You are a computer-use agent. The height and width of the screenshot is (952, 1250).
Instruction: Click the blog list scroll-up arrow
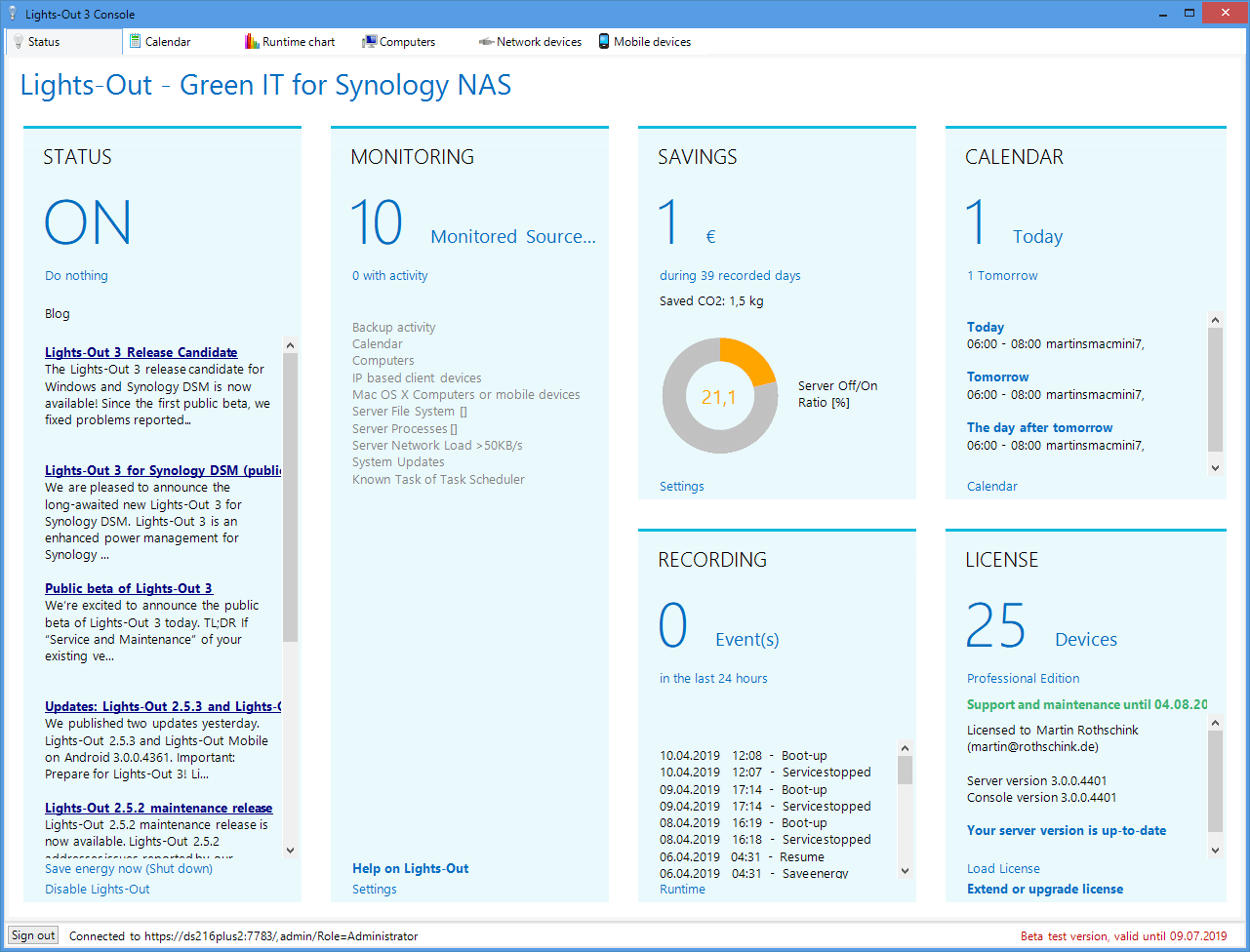click(x=290, y=344)
